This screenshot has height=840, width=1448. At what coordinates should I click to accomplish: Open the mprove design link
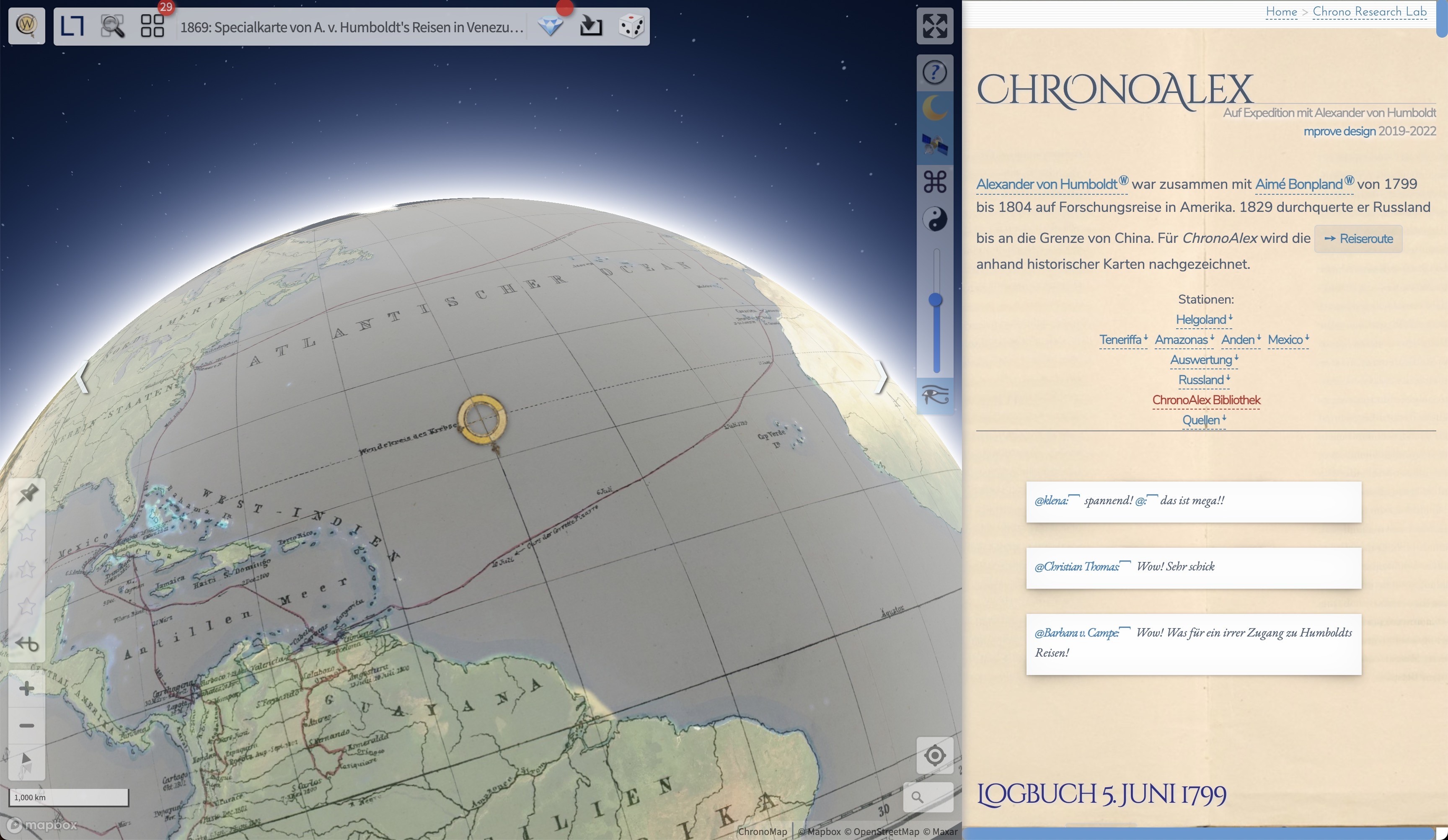(x=1339, y=131)
